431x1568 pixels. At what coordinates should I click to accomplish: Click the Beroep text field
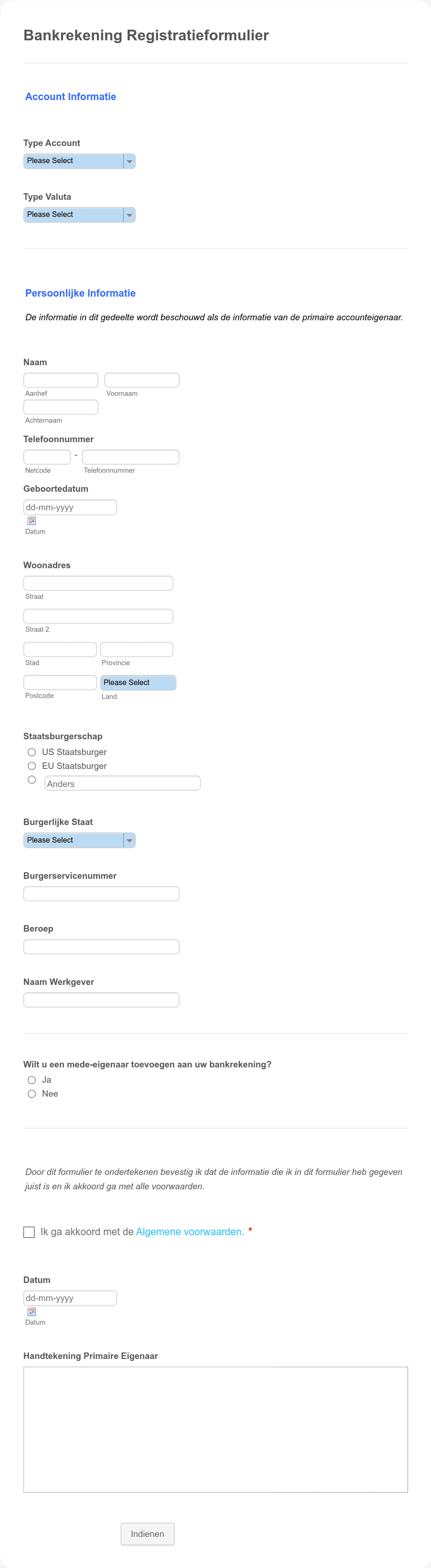[101, 946]
